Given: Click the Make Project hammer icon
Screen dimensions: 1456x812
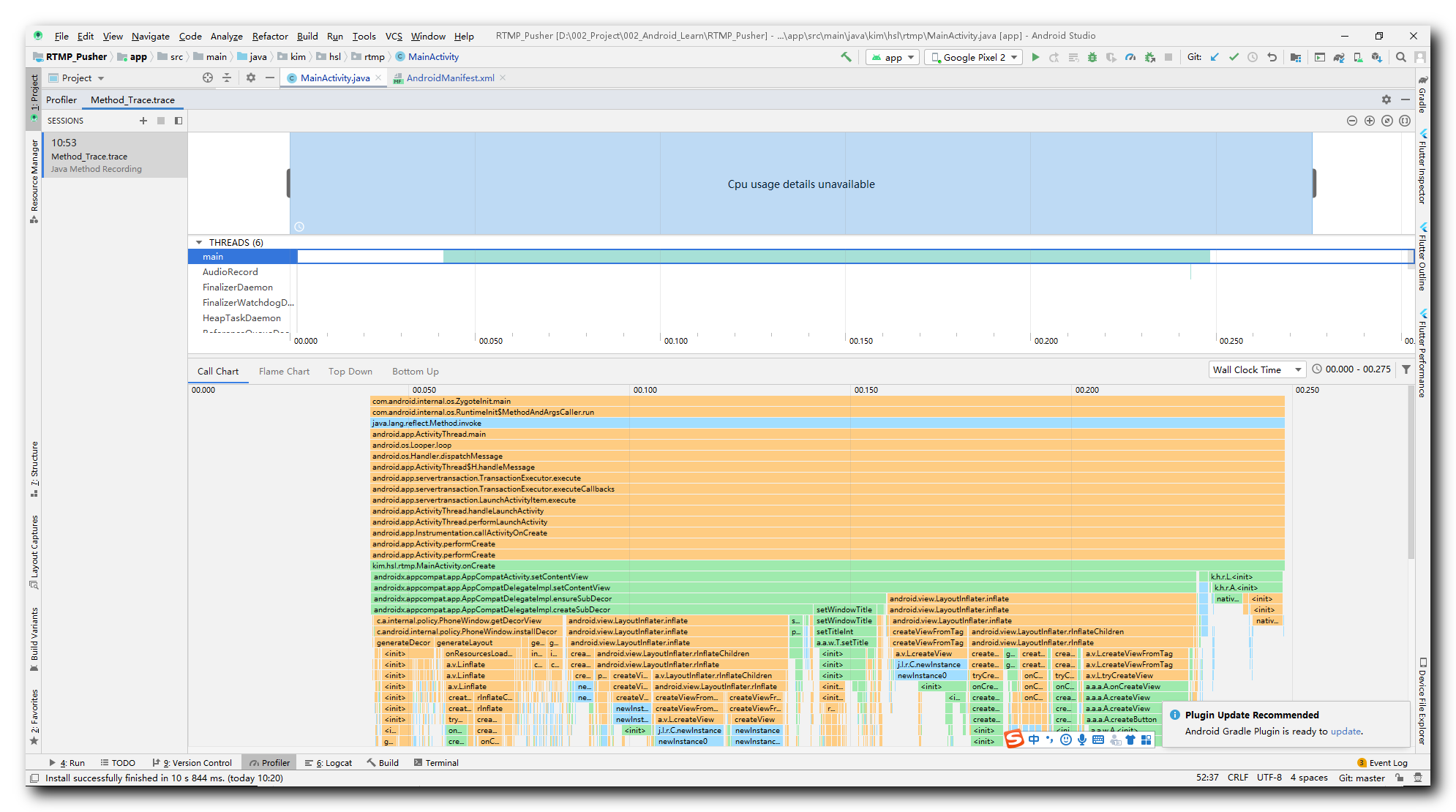Looking at the screenshot, I should point(847,57).
